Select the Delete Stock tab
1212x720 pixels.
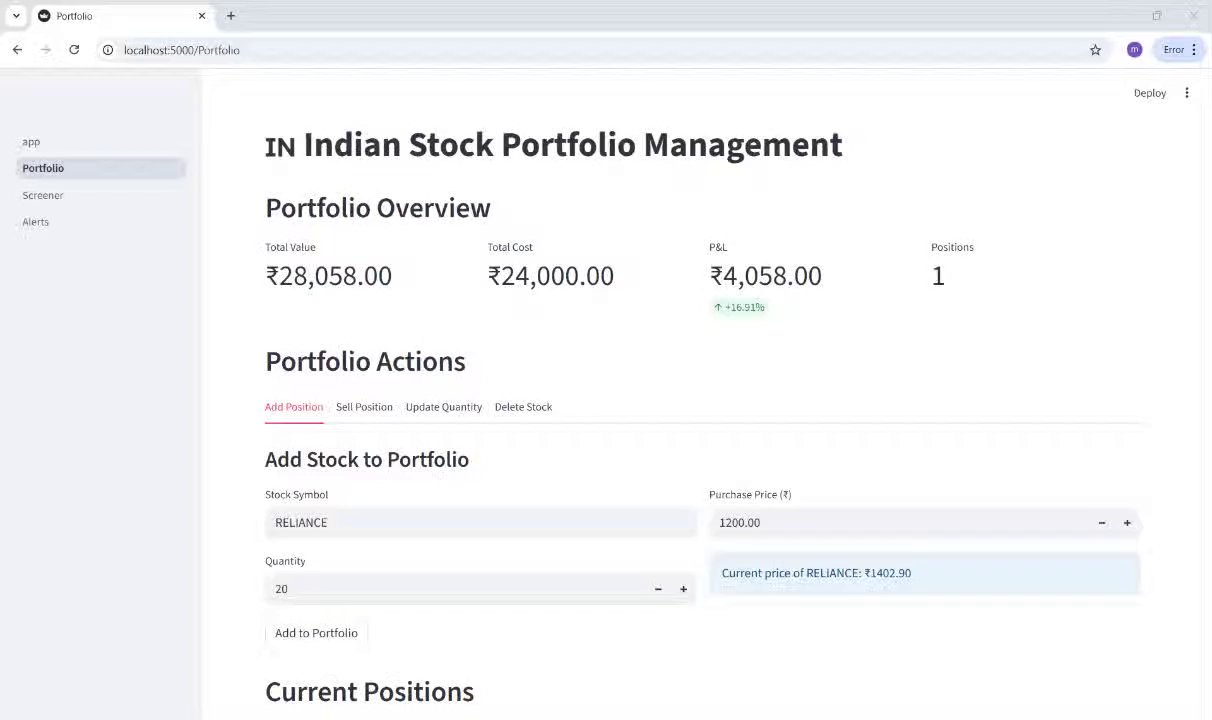(523, 407)
